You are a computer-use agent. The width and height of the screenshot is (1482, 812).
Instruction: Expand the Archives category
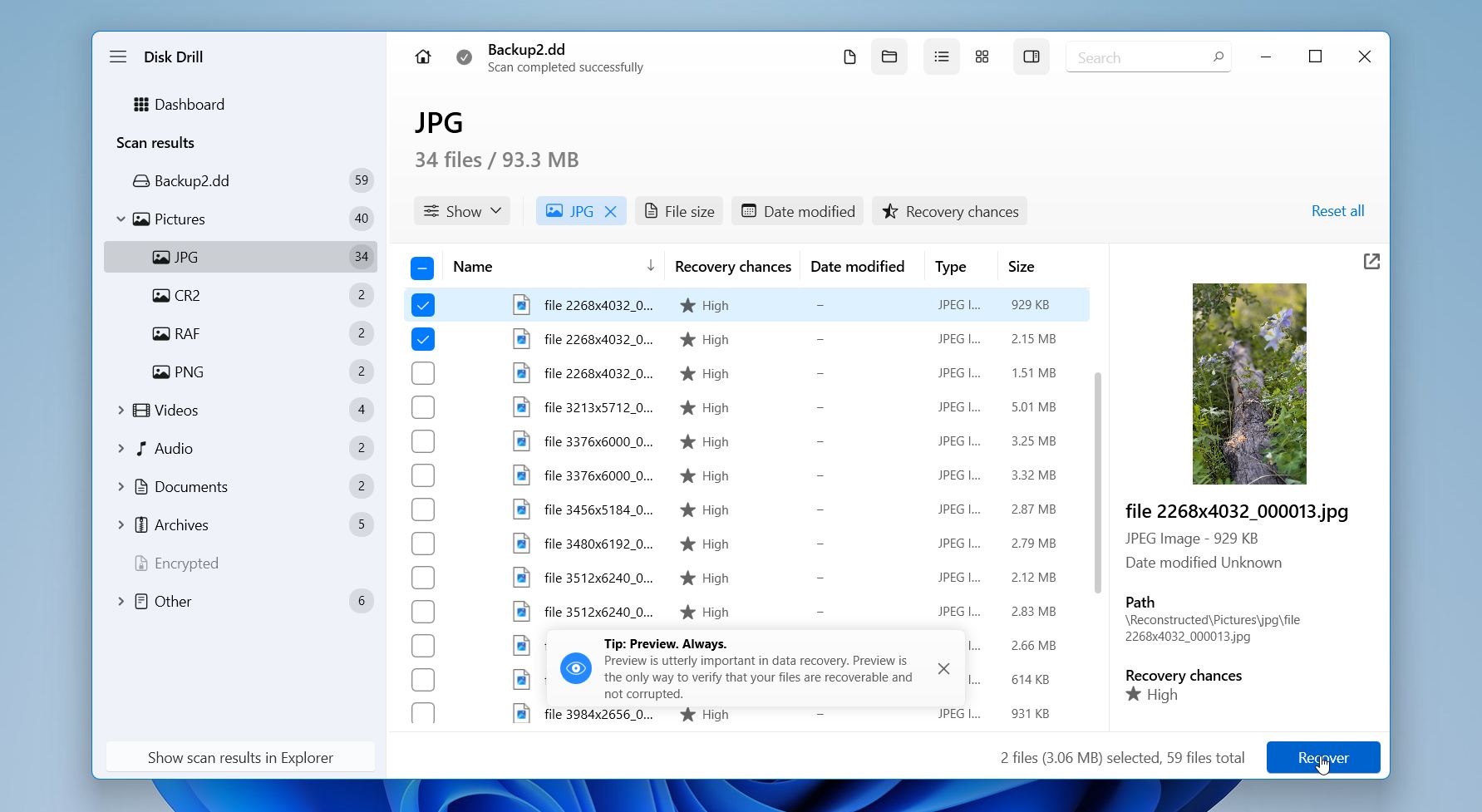click(121, 524)
